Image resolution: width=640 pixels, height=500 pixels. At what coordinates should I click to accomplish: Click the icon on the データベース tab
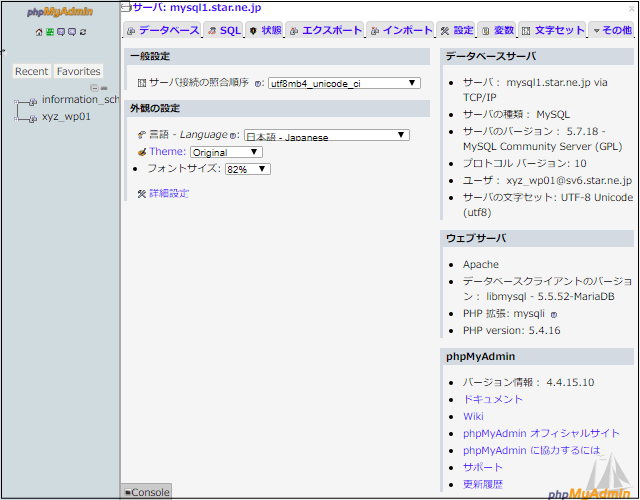(x=131, y=31)
